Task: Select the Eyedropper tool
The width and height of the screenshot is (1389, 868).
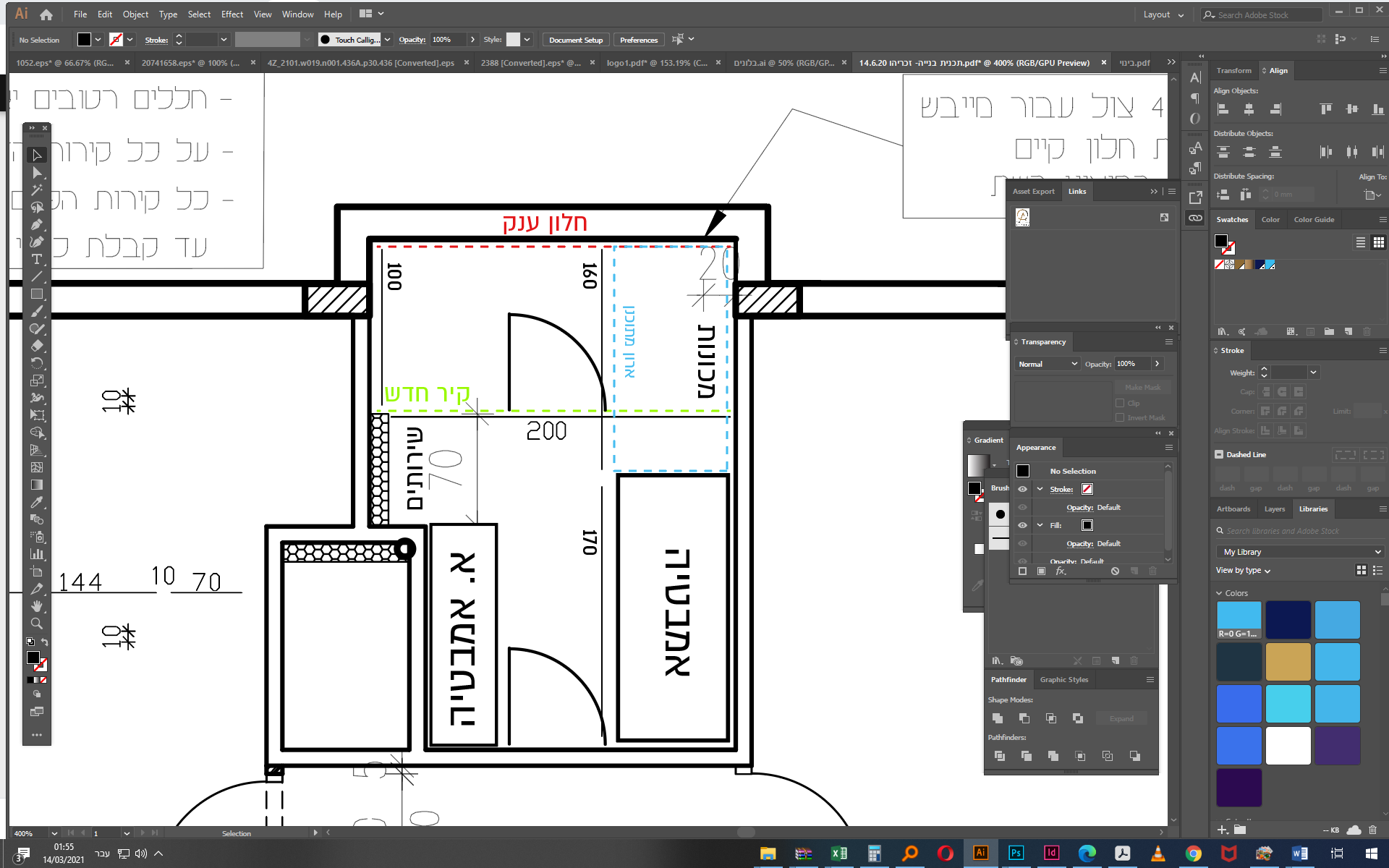Action: (37, 502)
